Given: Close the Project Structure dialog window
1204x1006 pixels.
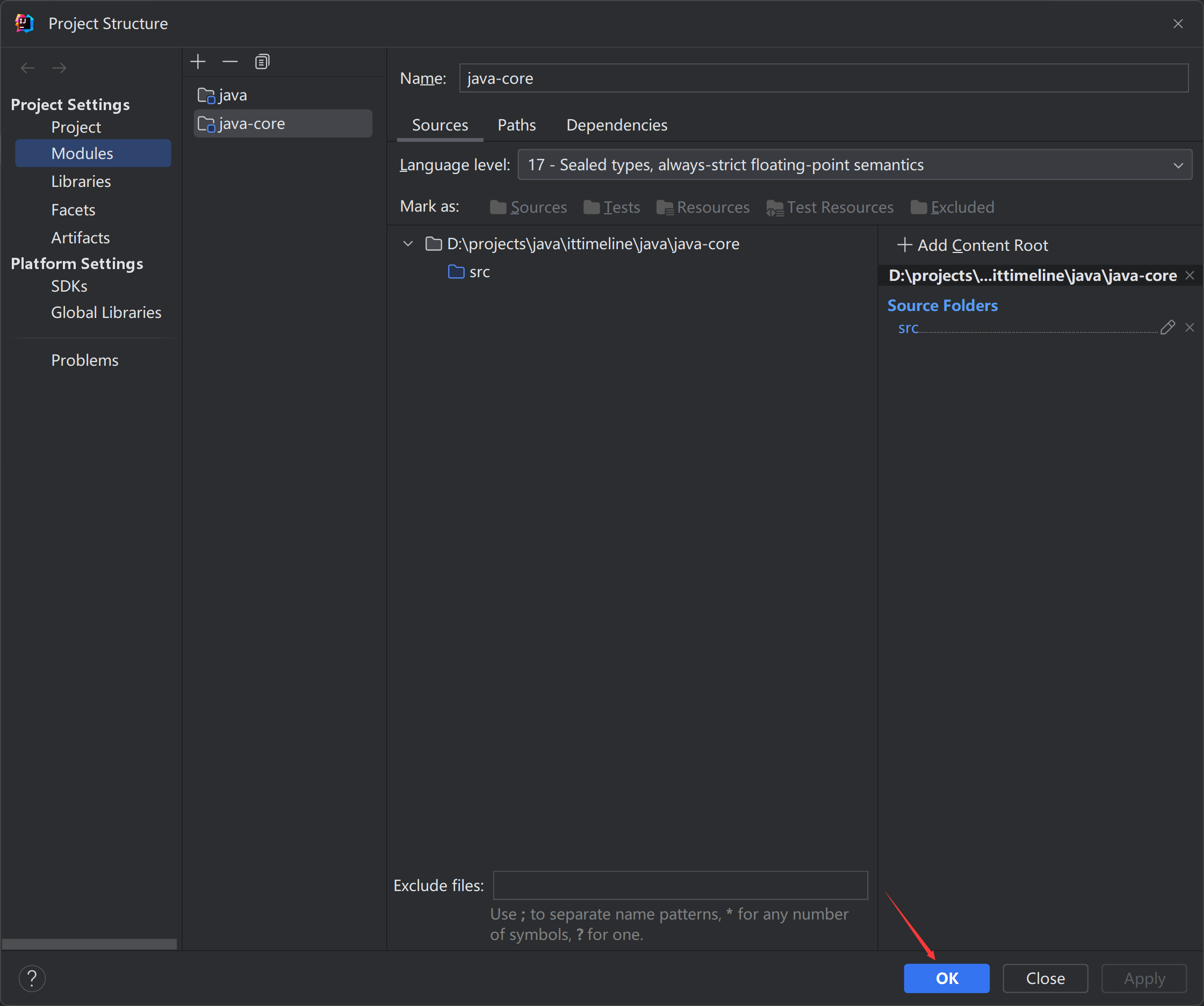Looking at the screenshot, I should (x=1178, y=24).
